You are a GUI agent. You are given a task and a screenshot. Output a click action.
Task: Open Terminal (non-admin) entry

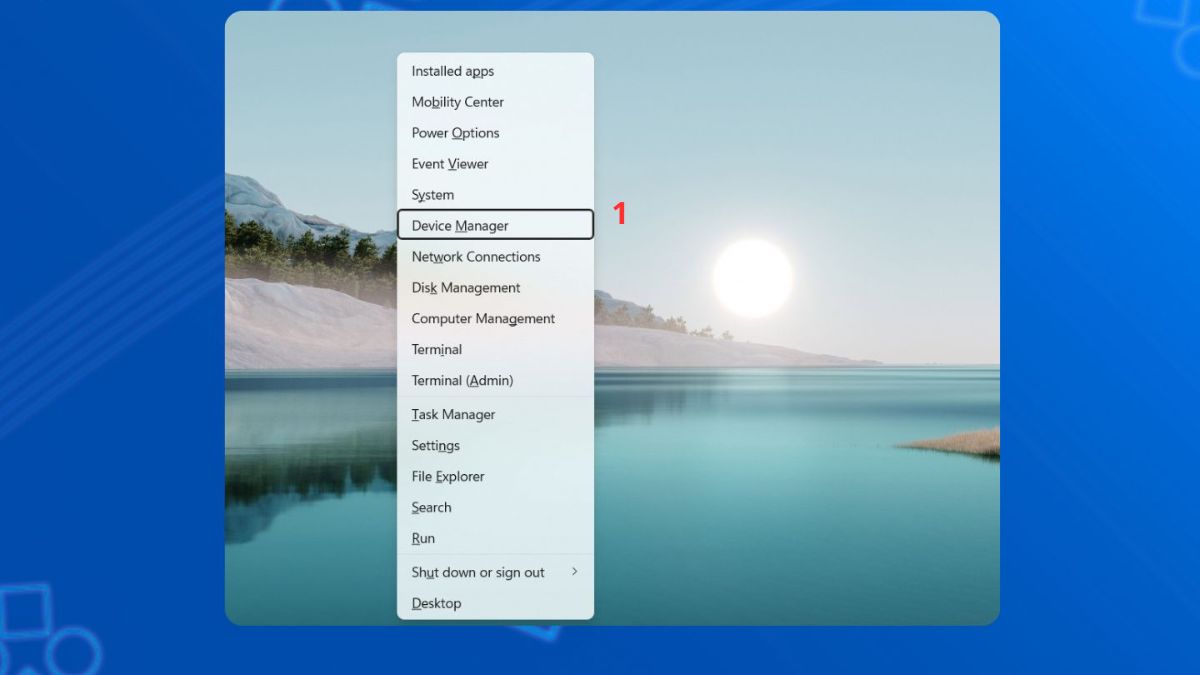tap(437, 350)
